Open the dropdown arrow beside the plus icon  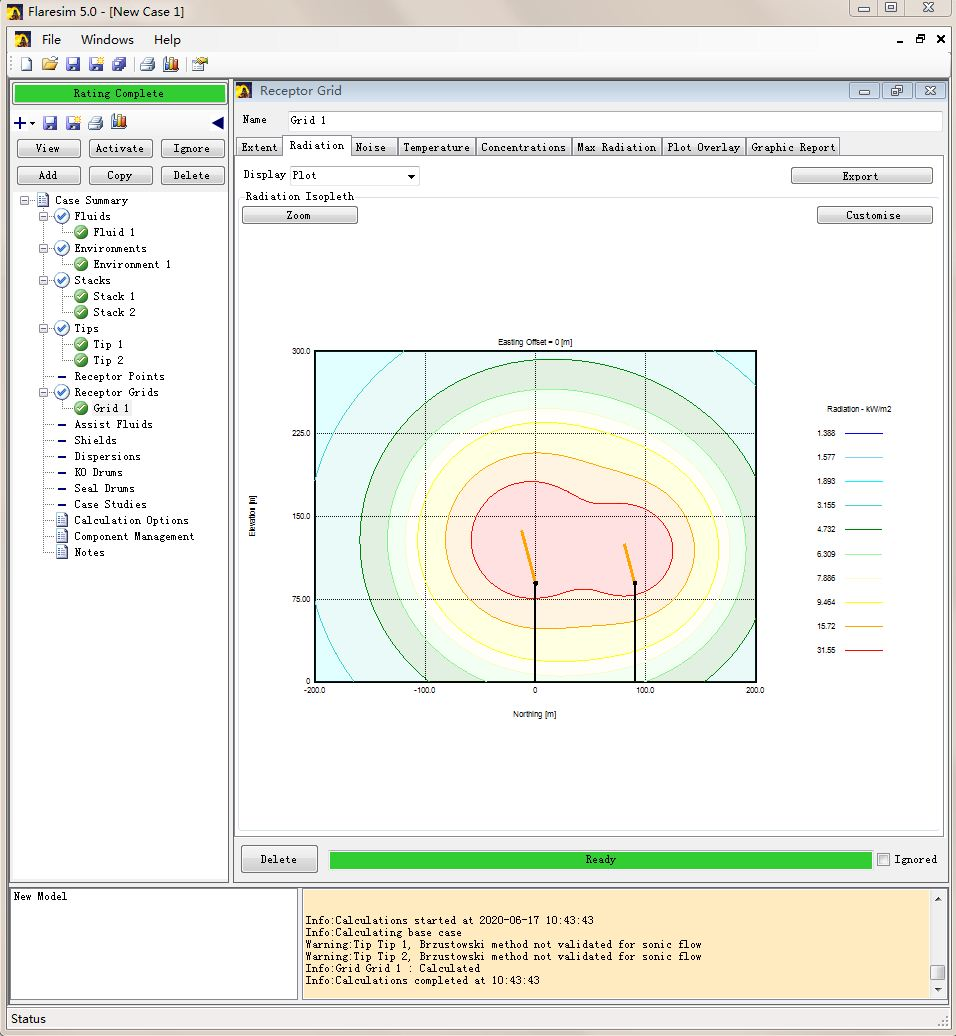(32, 124)
